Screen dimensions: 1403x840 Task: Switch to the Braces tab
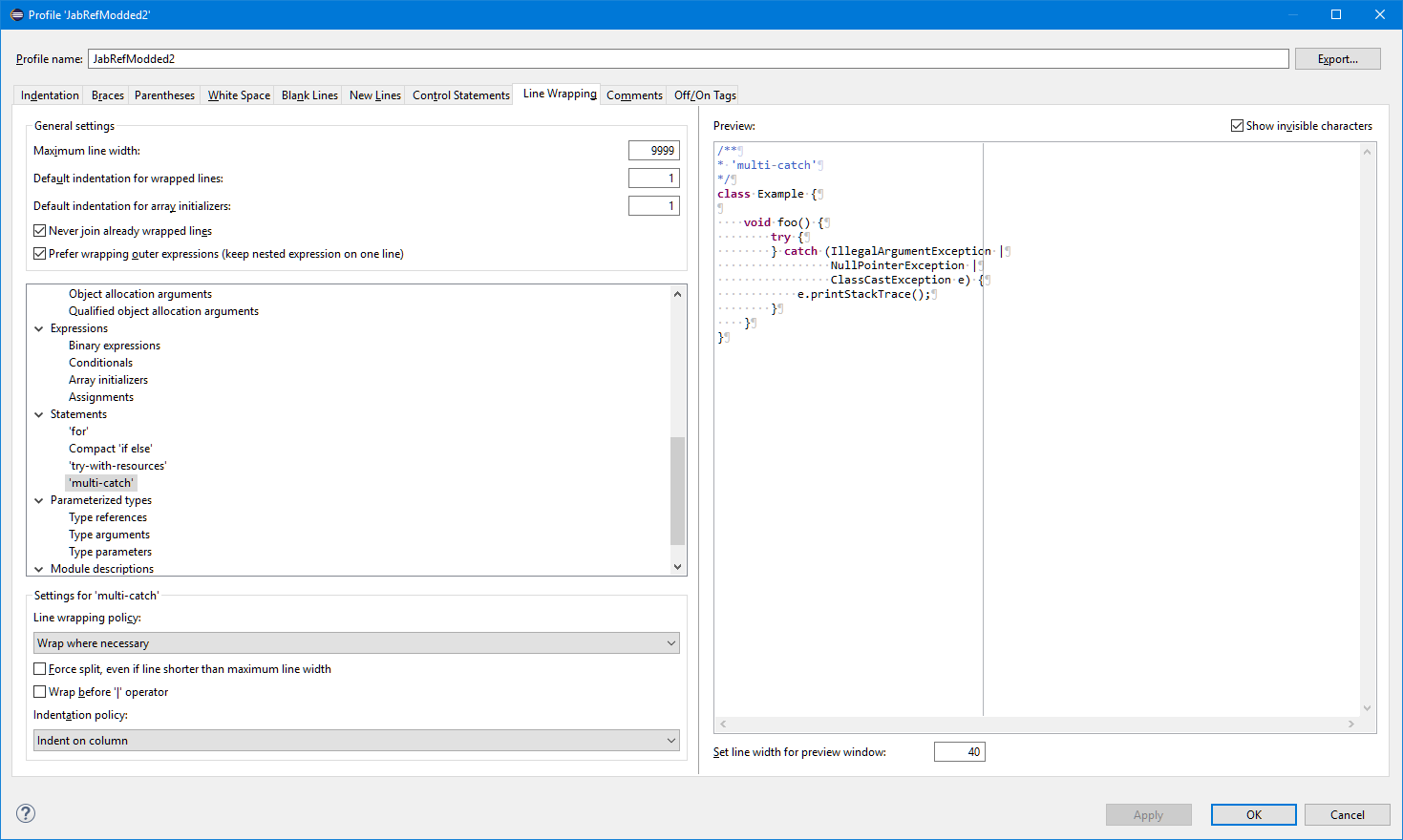pos(108,95)
